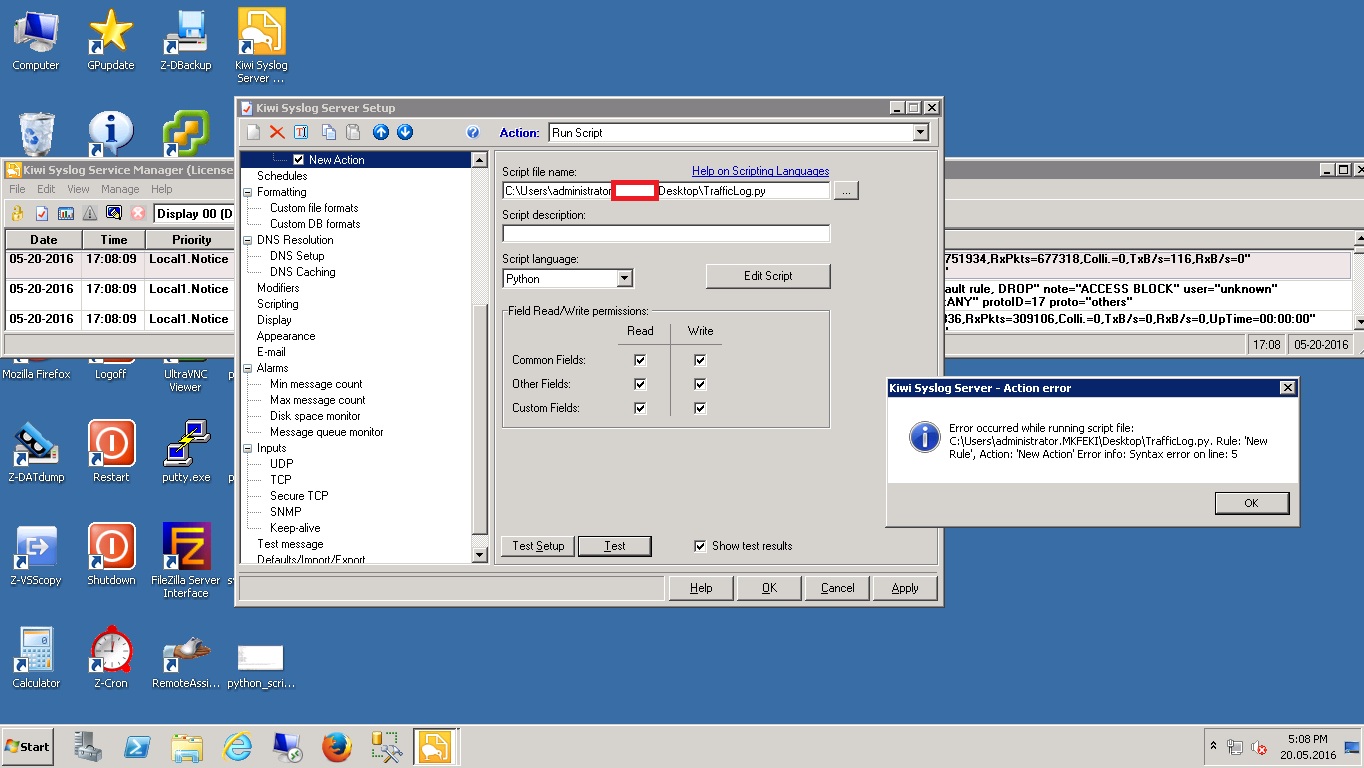Toggle Custom Fields Read permission
1364x768 pixels.
point(640,408)
